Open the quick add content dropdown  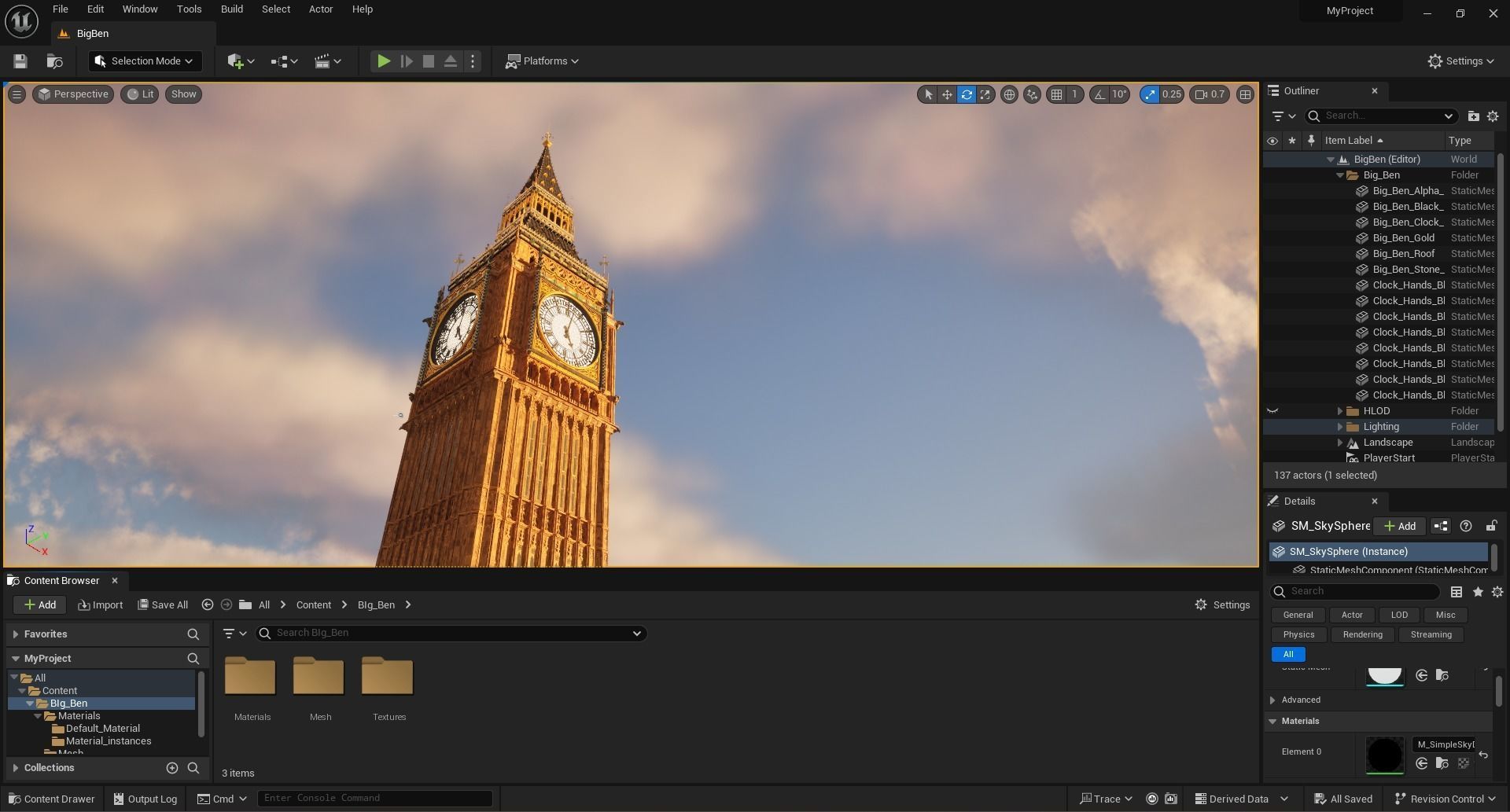tap(241, 61)
